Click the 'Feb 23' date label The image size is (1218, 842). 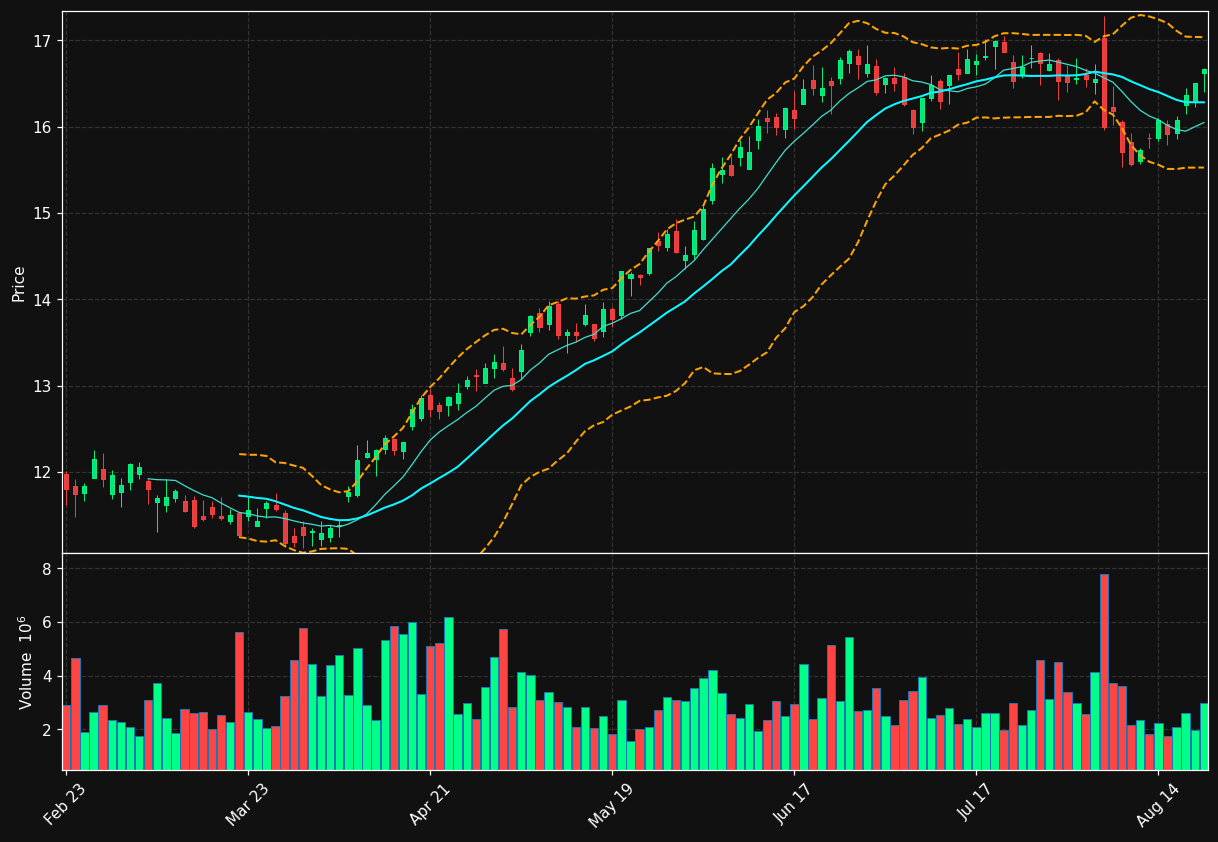pos(64,805)
